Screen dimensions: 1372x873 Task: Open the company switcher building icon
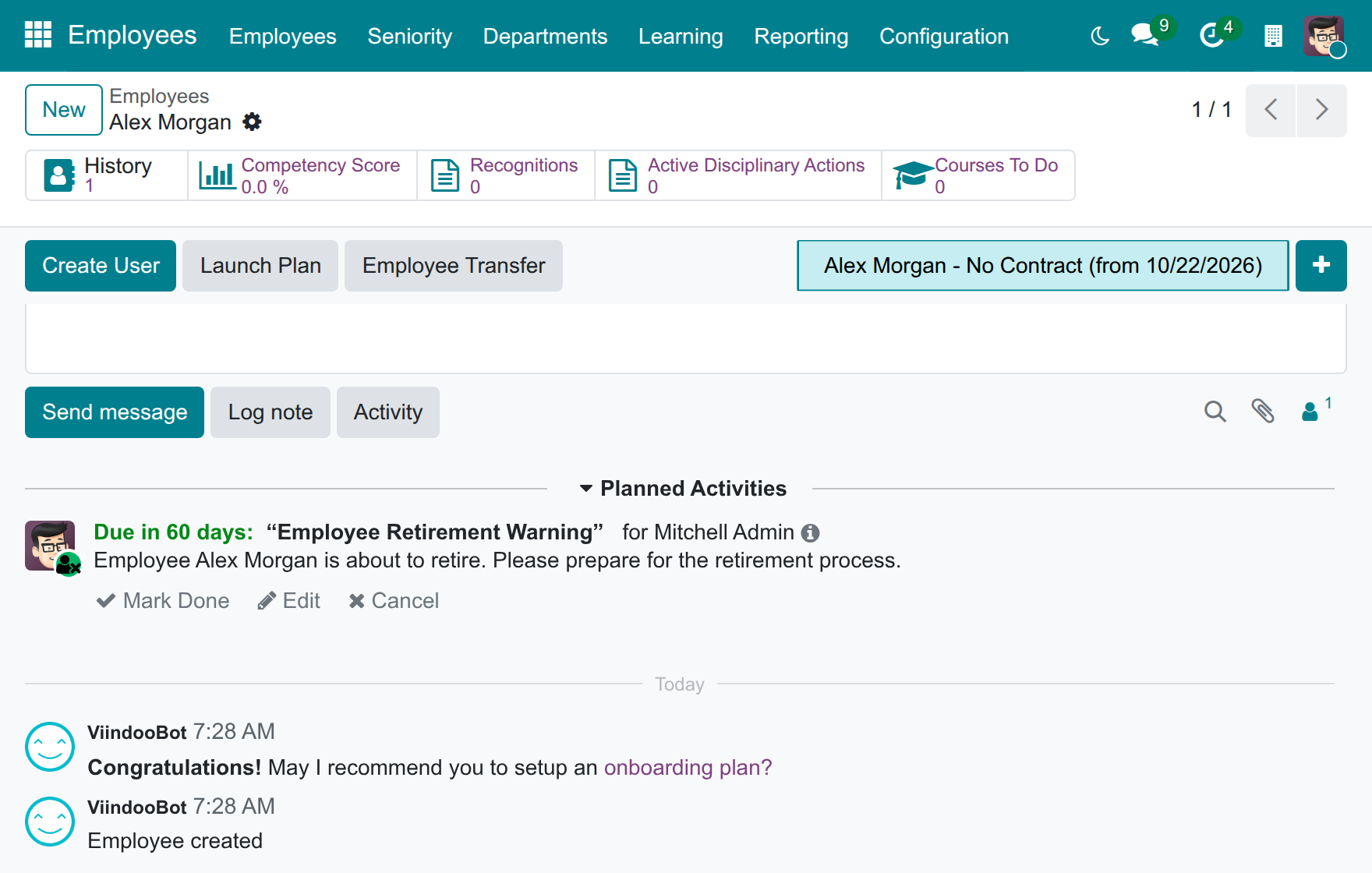click(1273, 36)
